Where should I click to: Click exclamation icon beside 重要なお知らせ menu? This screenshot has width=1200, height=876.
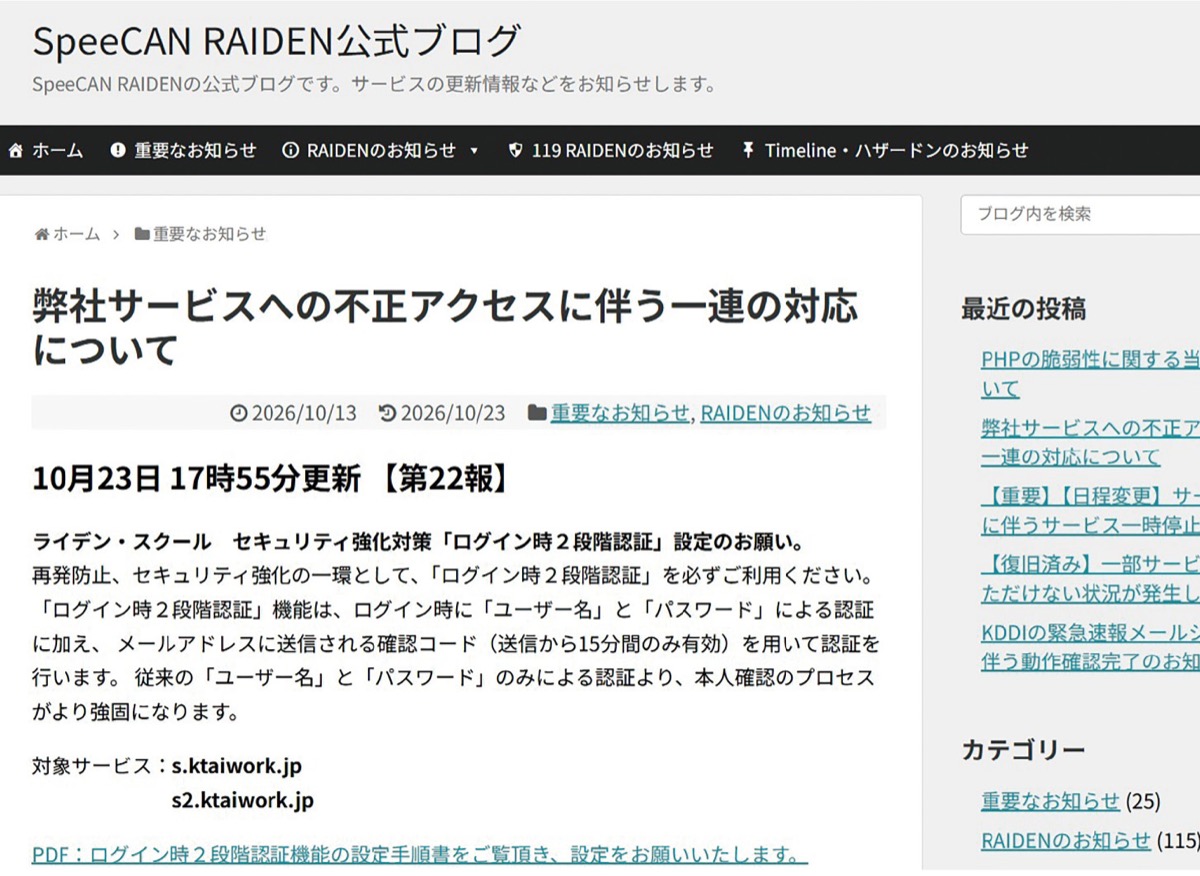click(118, 151)
